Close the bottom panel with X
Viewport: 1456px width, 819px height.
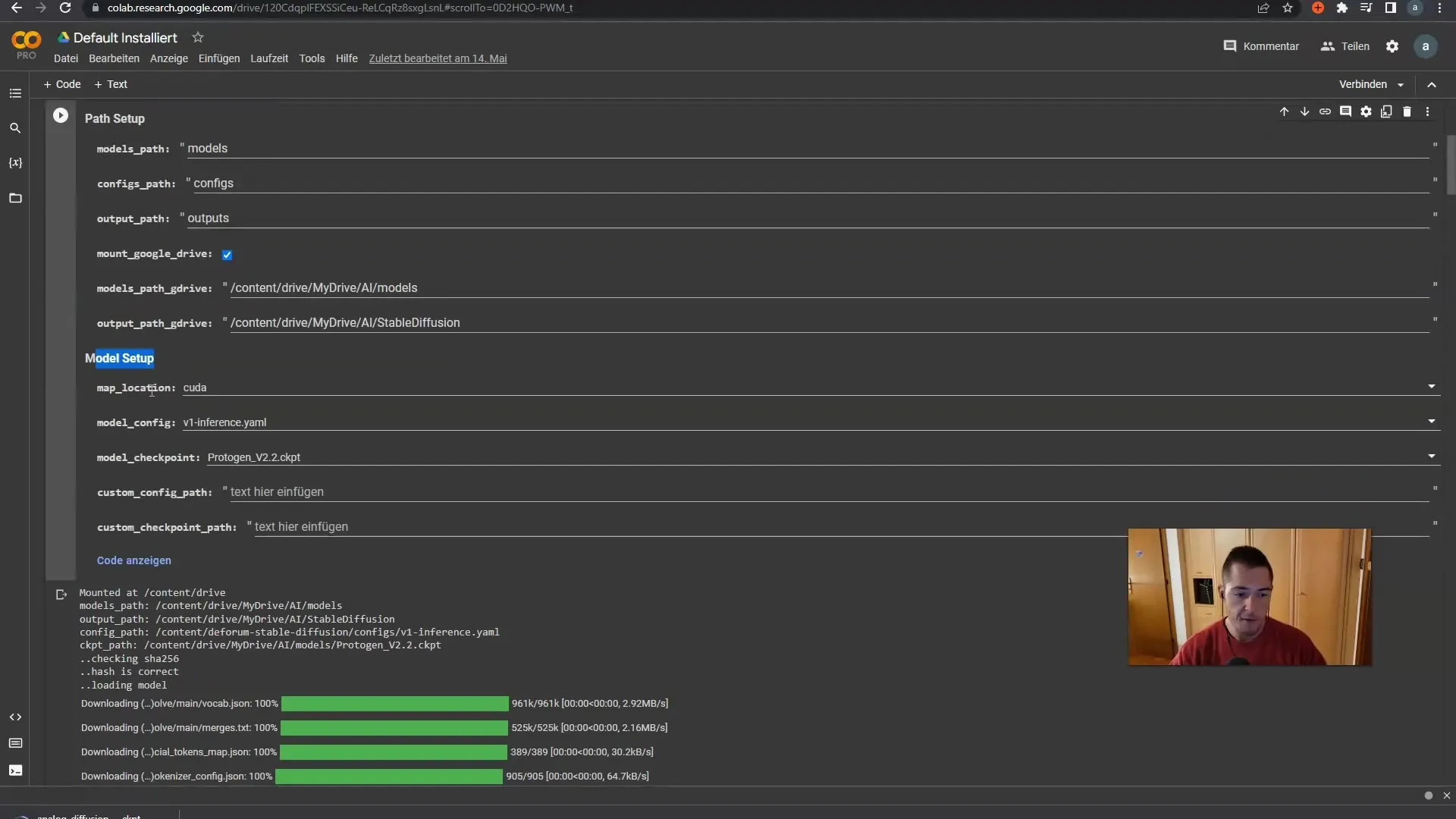(x=1446, y=795)
